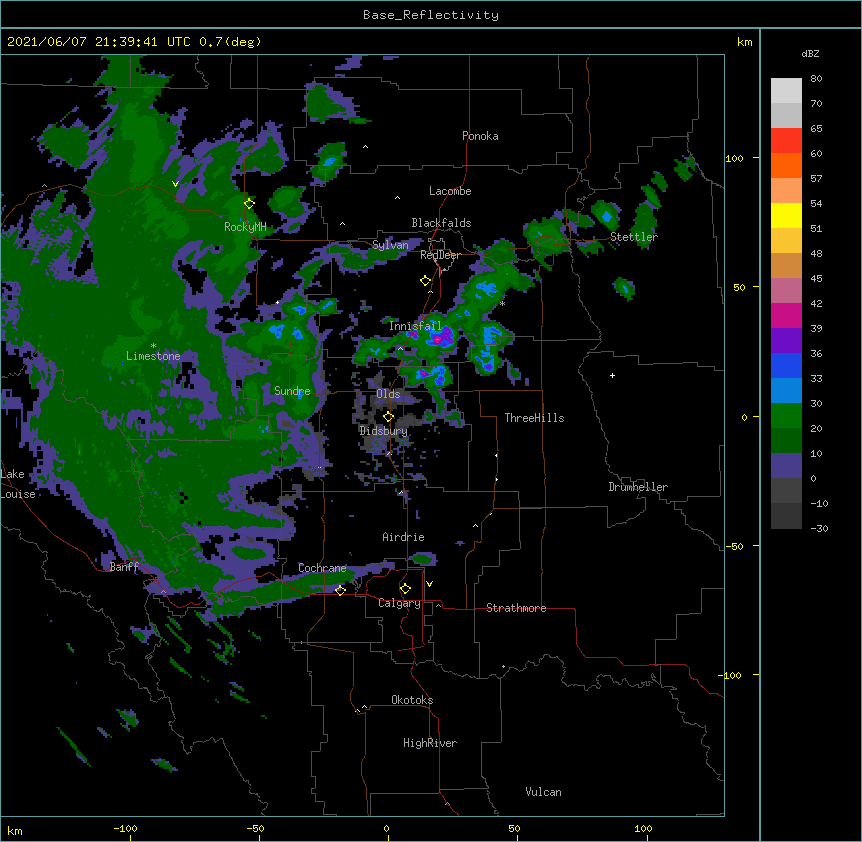The height and width of the screenshot is (842, 862).
Task: Click the light blue legend swatch between 33 and 30
Action: (786, 391)
